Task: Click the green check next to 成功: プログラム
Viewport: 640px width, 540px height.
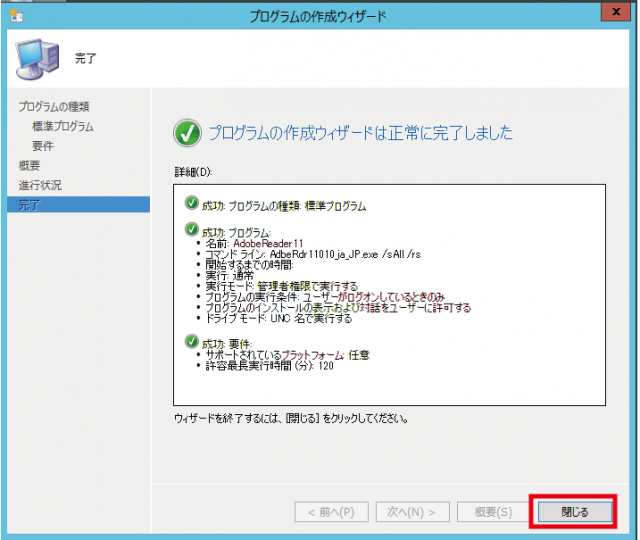Action: (x=191, y=230)
